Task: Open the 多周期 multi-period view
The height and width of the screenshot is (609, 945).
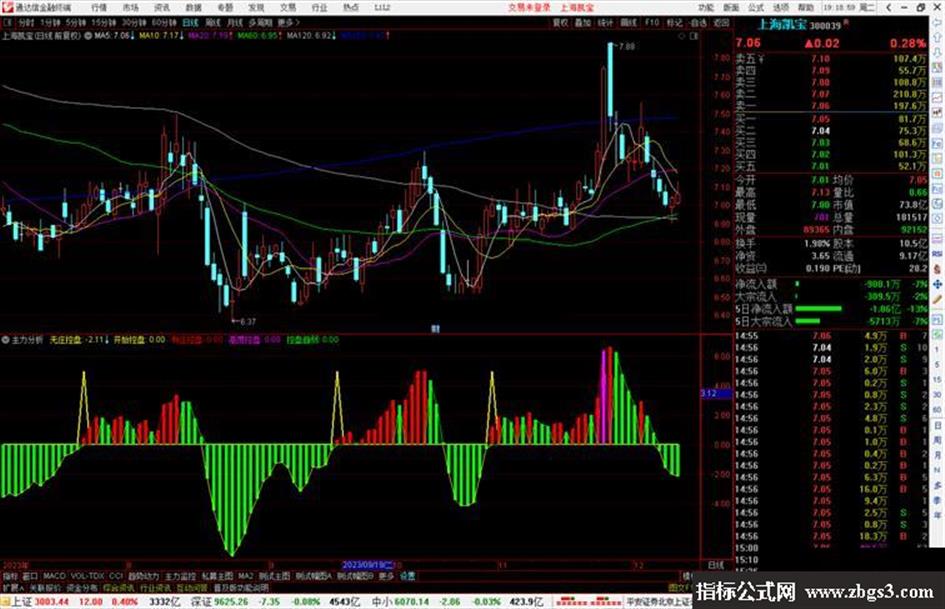Action: [260, 22]
